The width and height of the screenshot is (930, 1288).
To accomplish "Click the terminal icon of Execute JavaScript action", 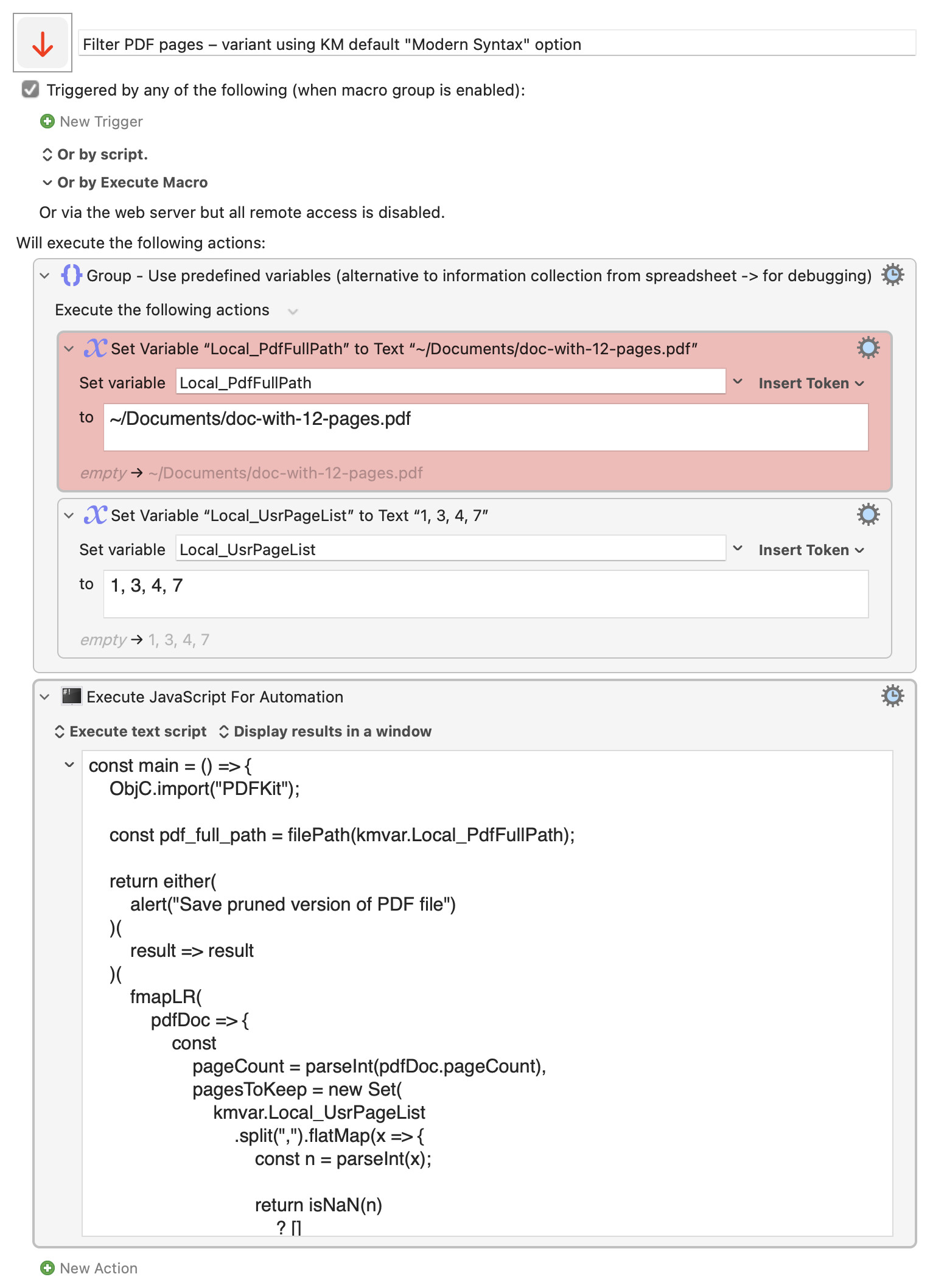I will (71, 696).
